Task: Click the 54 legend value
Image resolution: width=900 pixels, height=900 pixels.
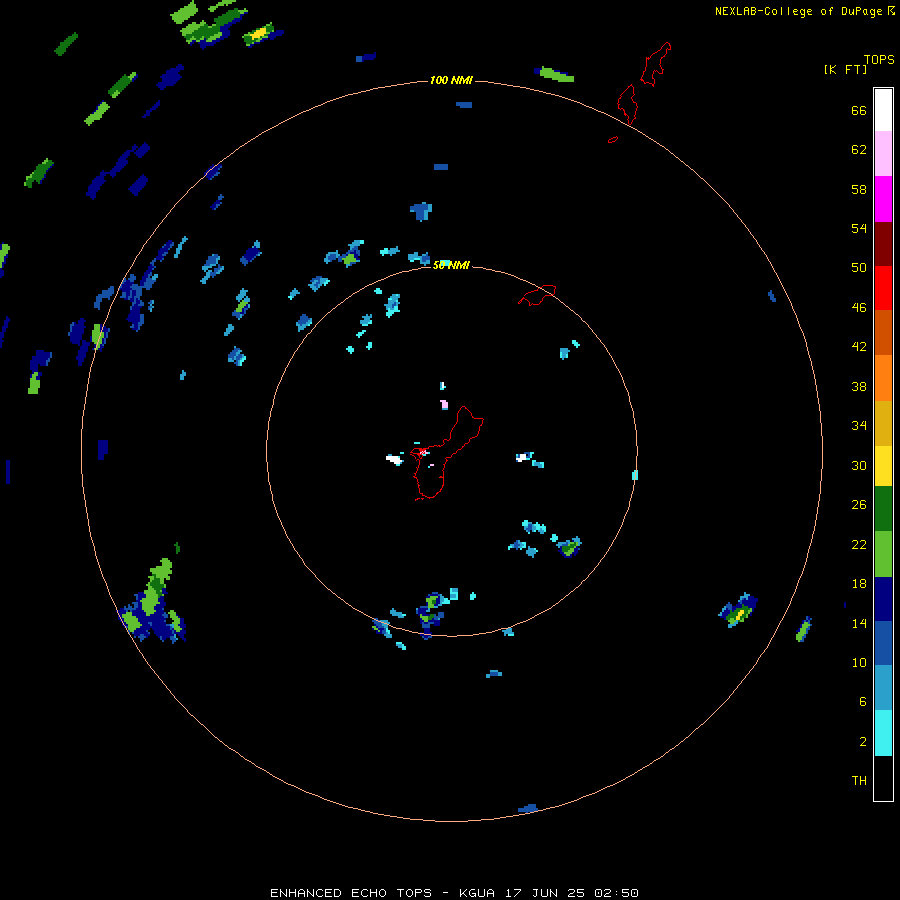Action: point(859,228)
